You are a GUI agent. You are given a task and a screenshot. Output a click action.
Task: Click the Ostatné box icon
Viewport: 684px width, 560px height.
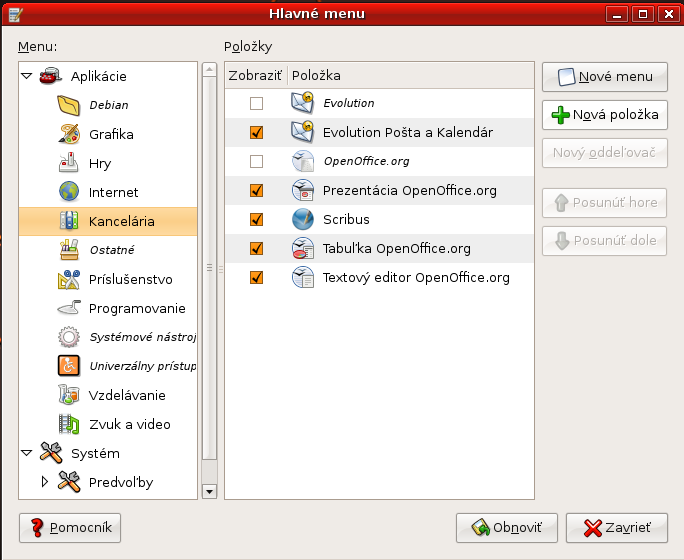[69, 250]
